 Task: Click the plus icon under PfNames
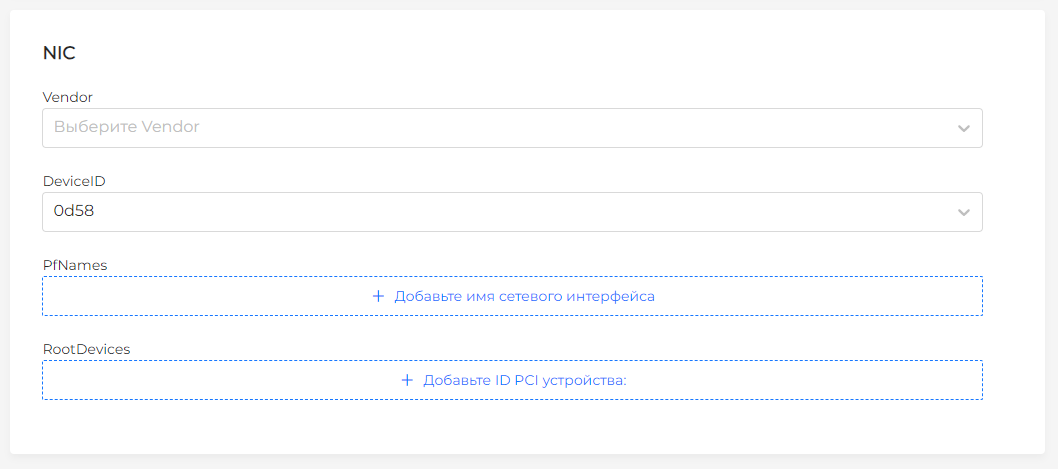(378, 297)
